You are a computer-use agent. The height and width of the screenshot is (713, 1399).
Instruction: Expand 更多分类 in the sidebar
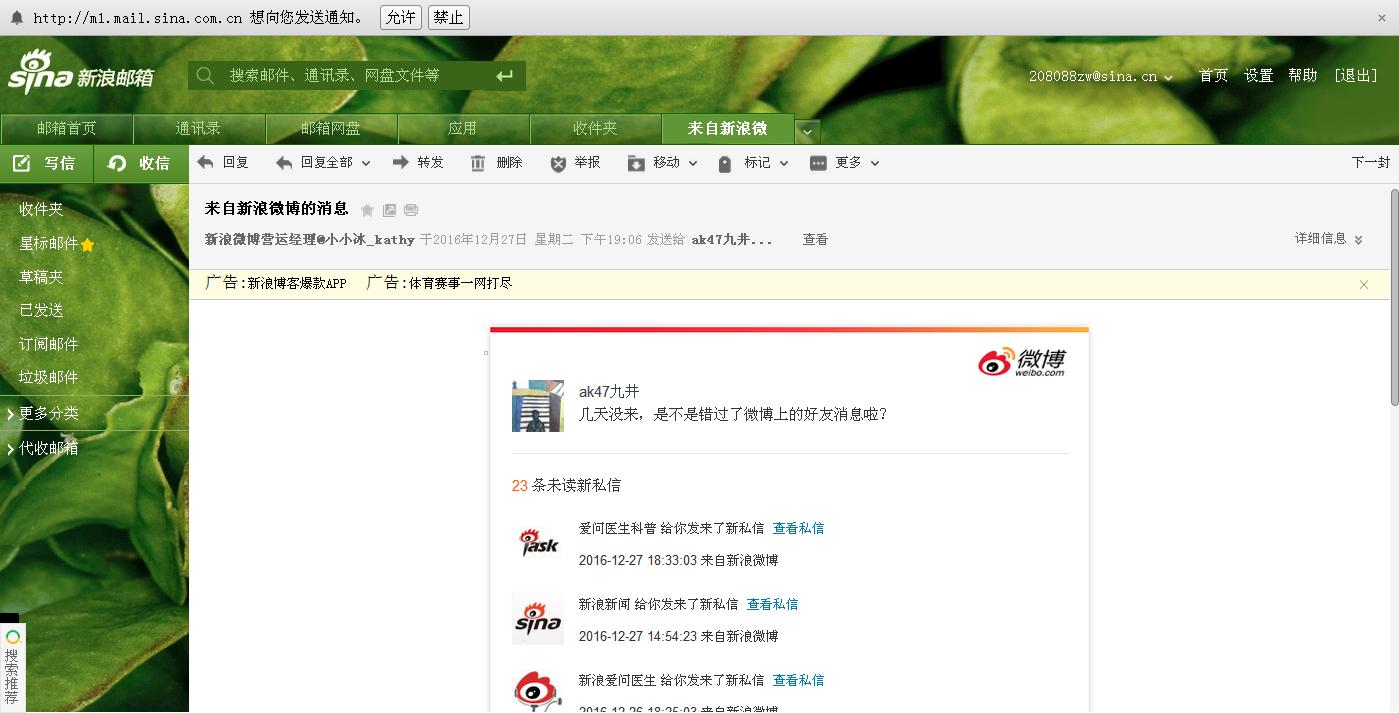tap(43, 413)
